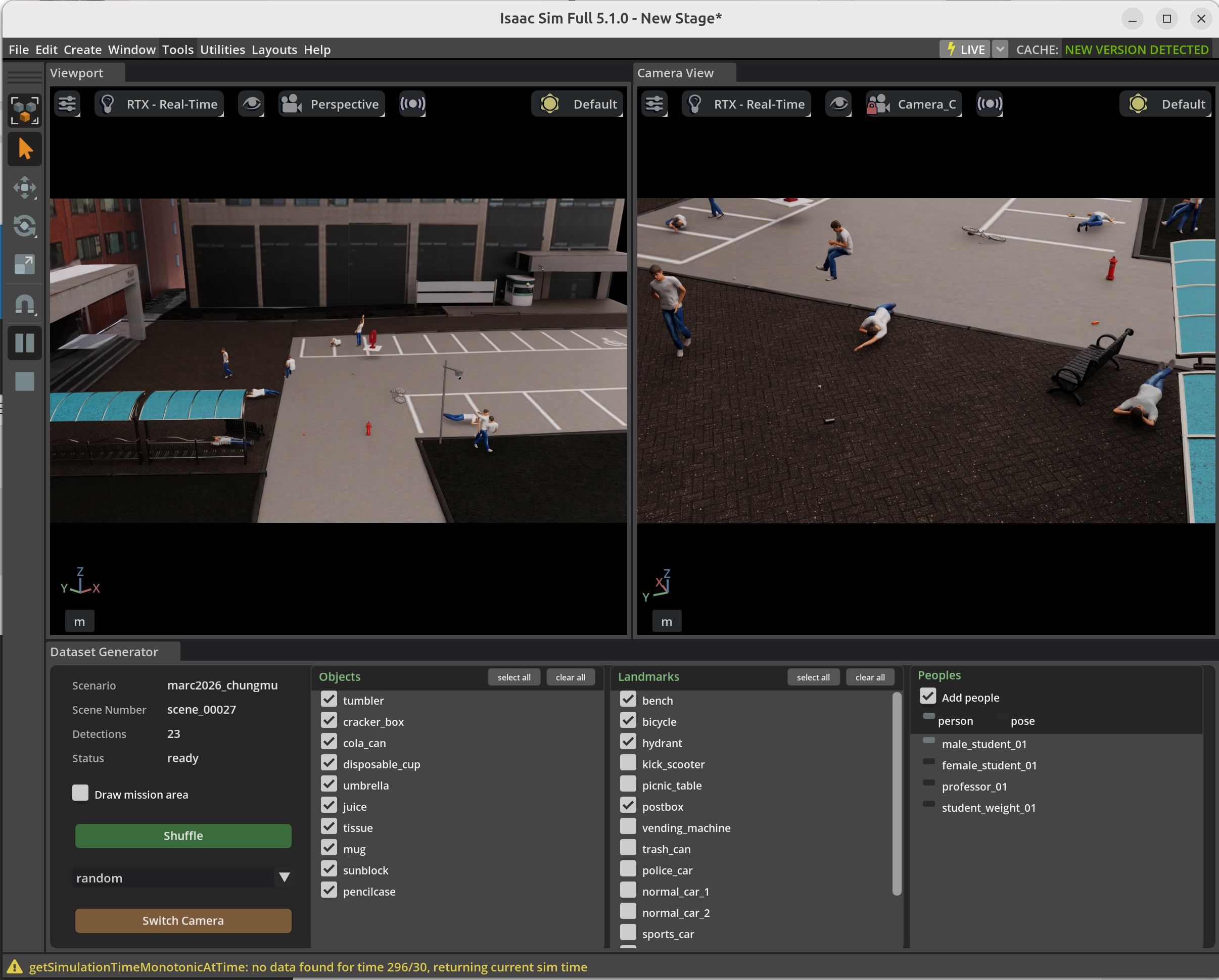Screen dimensions: 1219x980
Task: Open the random mode dropdown
Action: 183,877
